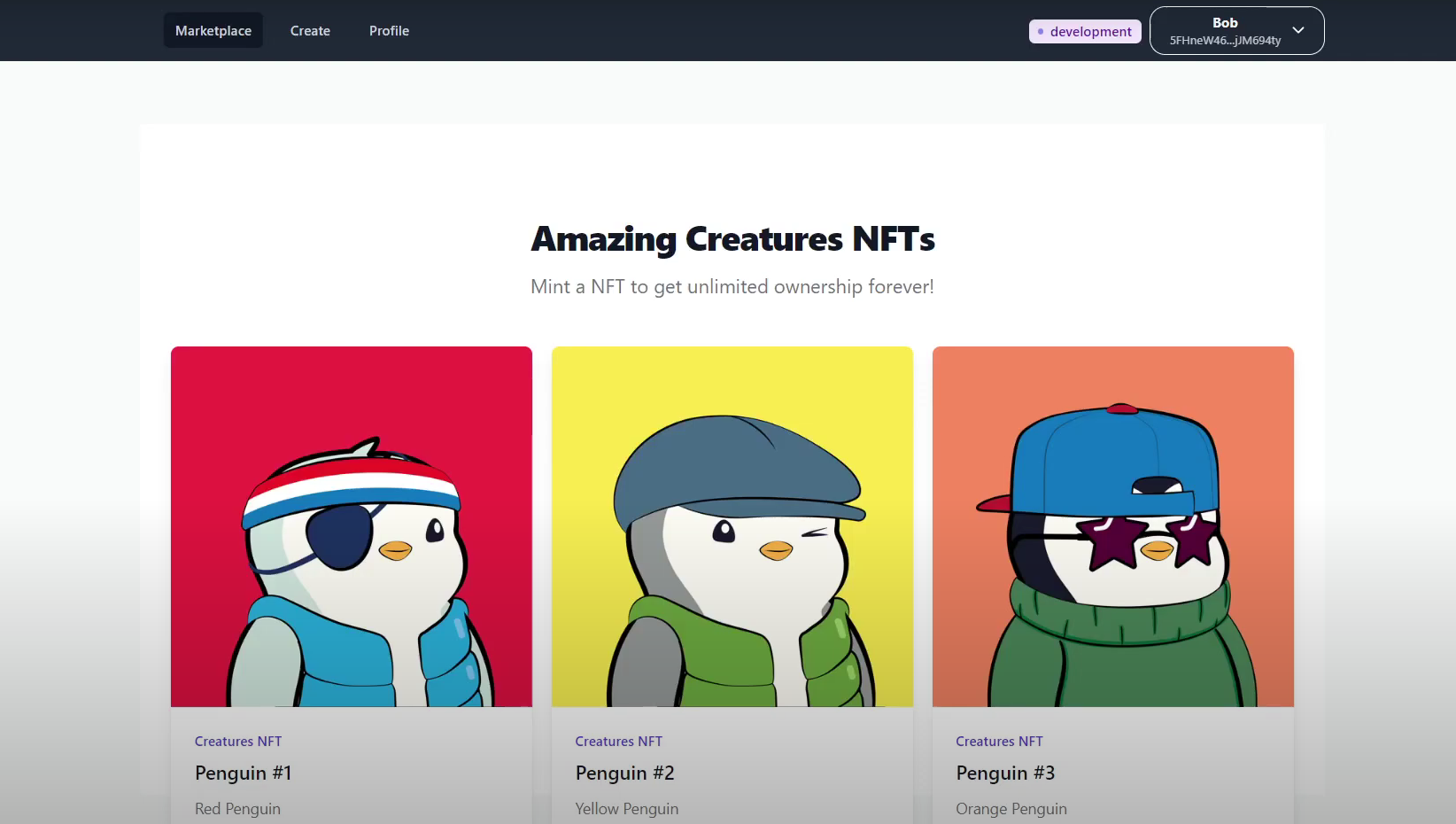Expand the account chevron next to Bob
Image resolution: width=1456 pixels, height=824 pixels.
1298,30
